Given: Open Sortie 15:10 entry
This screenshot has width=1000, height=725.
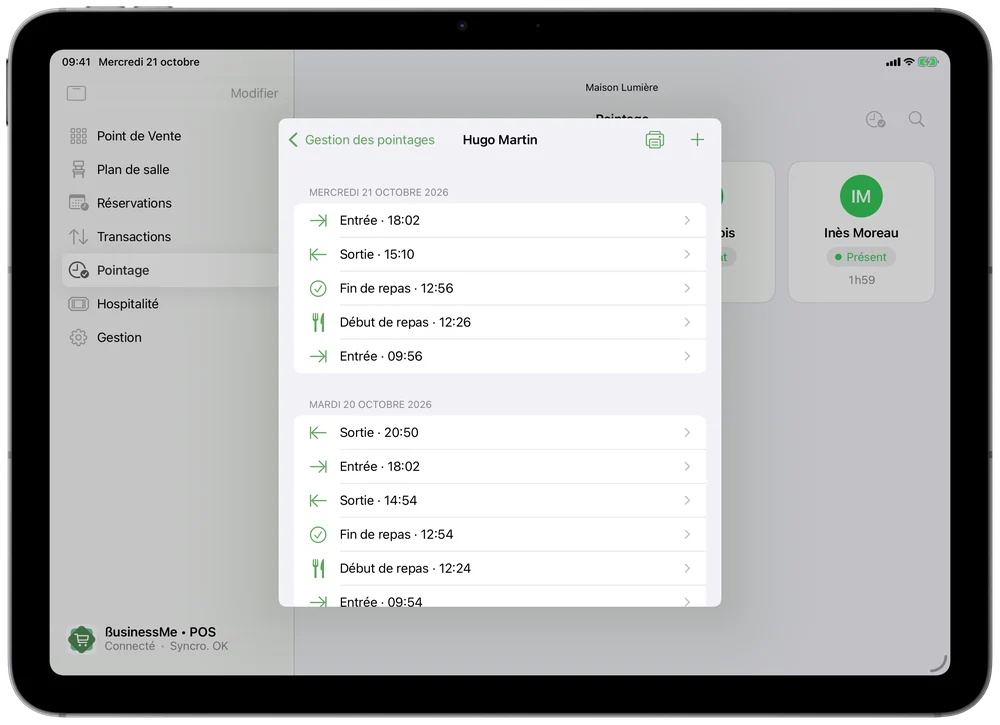Looking at the screenshot, I should 499,254.
